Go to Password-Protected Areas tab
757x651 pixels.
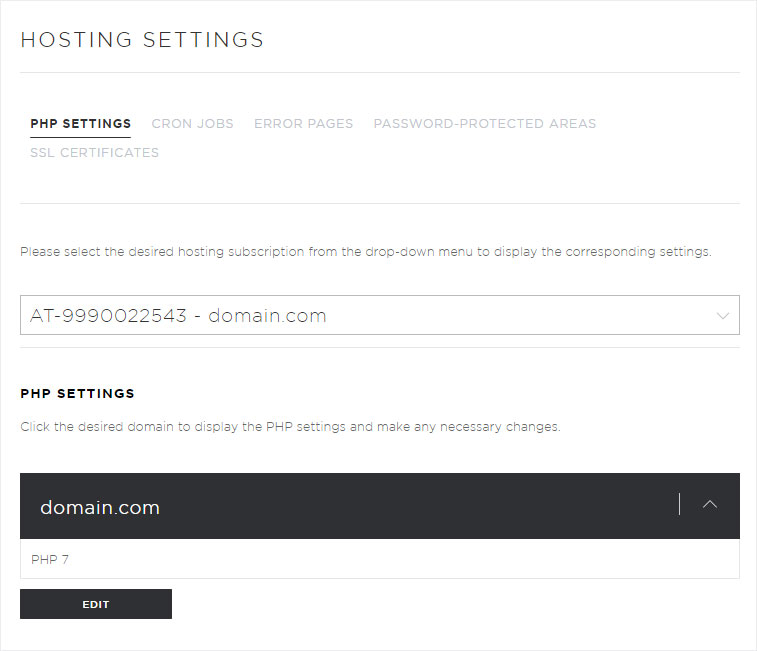coord(485,124)
